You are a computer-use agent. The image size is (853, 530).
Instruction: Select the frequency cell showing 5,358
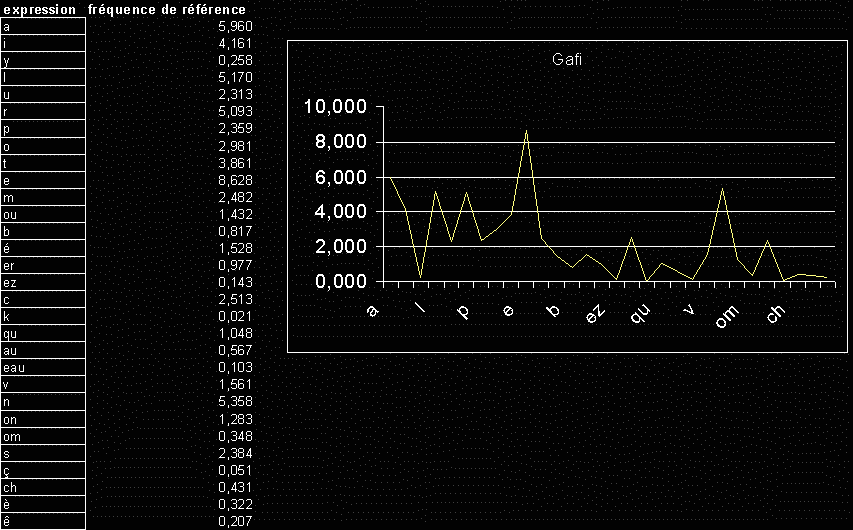235,402
